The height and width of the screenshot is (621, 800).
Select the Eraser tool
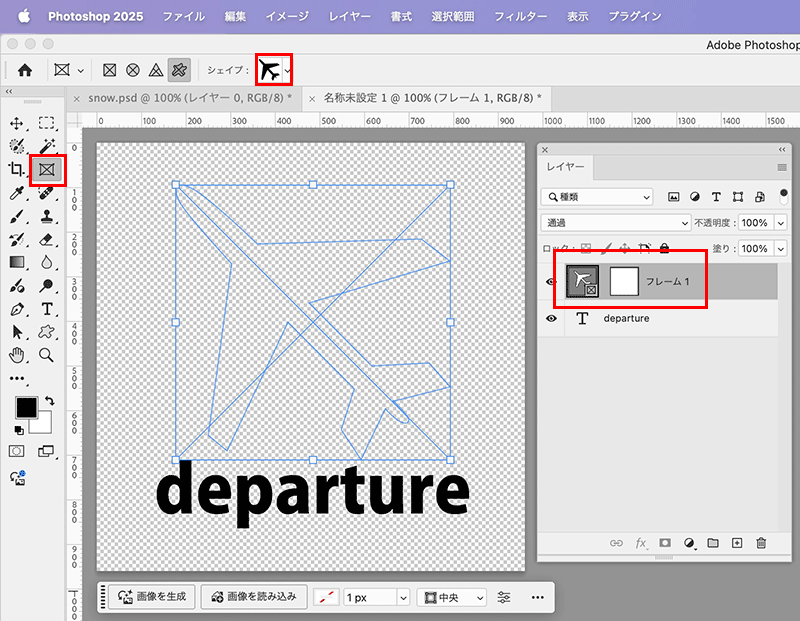tap(46, 239)
